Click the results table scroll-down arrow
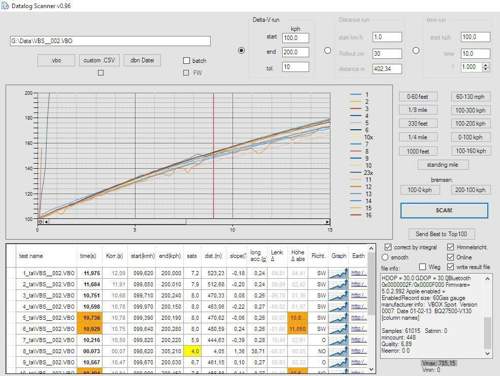This screenshot has height=376, width=500. 371,369
